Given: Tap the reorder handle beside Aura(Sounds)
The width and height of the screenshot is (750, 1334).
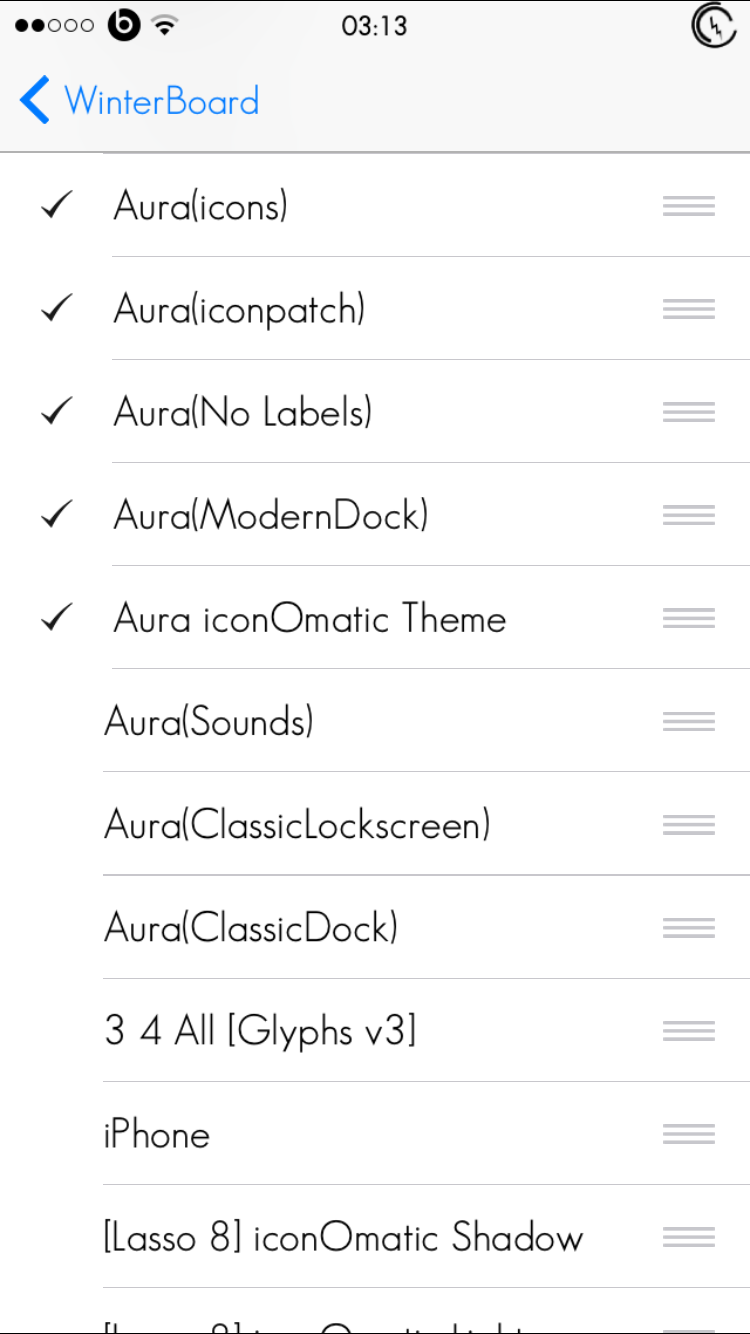Looking at the screenshot, I should (688, 721).
